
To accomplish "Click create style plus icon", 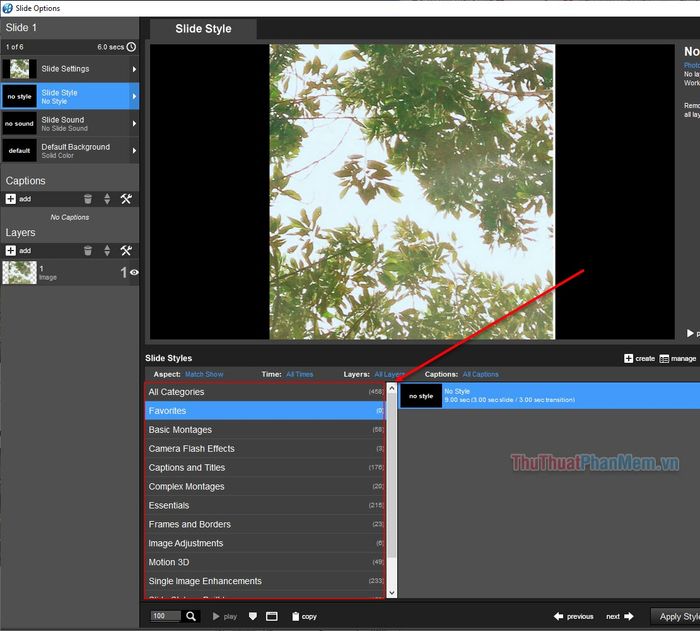I will (x=629, y=359).
